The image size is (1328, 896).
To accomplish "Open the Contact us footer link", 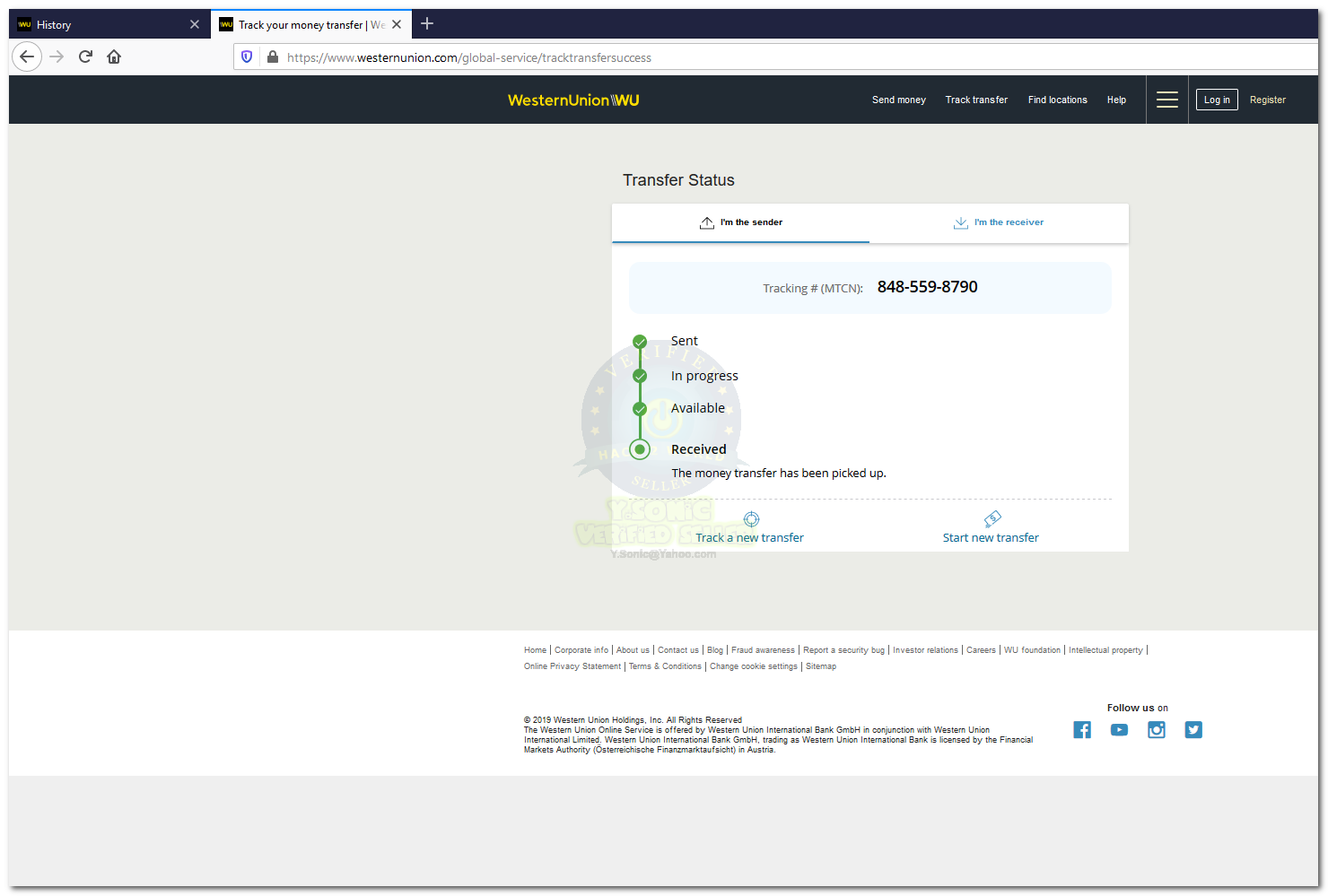I will pos(678,650).
